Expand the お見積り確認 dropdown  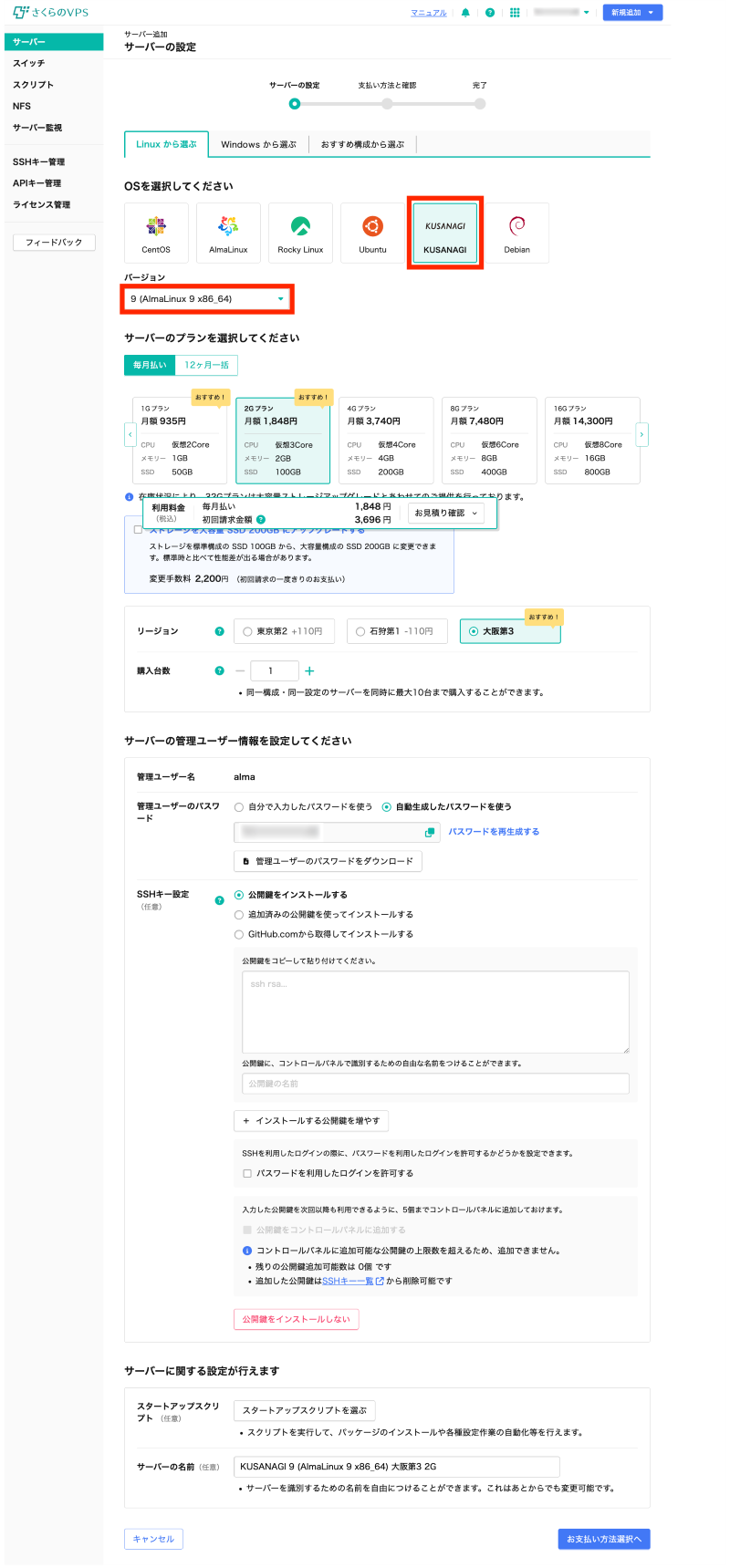point(446,513)
